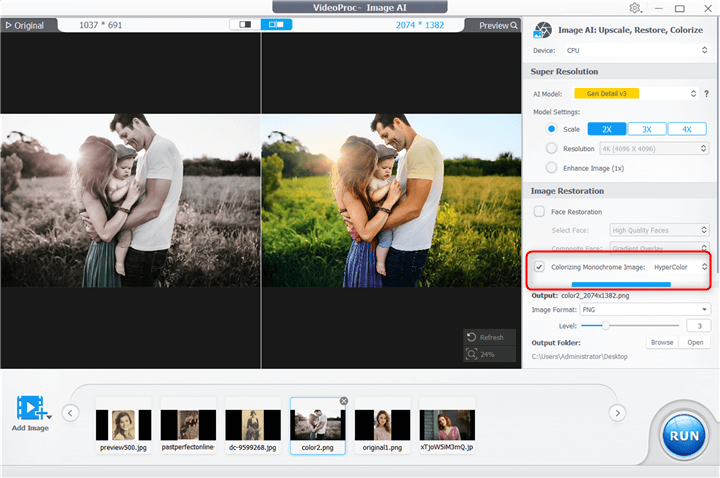Uncheck Colorizing Monochrome Image checkbox
This screenshot has width=720, height=478.
[540, 267]
